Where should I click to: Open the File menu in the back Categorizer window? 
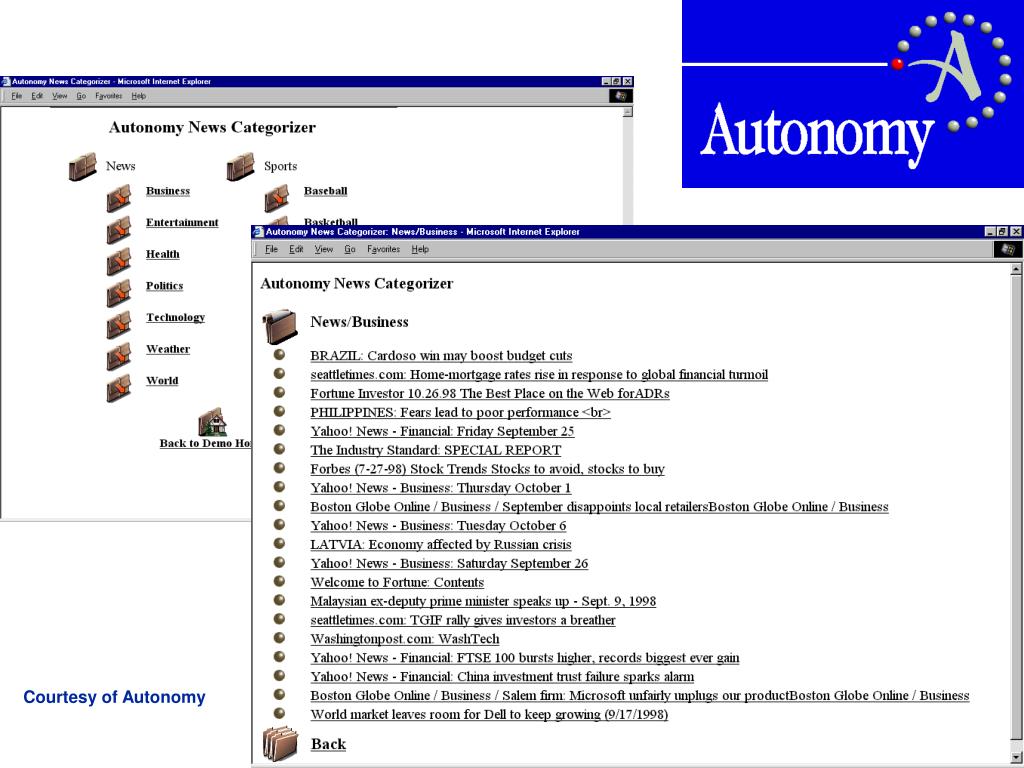(x=17, y=96)
